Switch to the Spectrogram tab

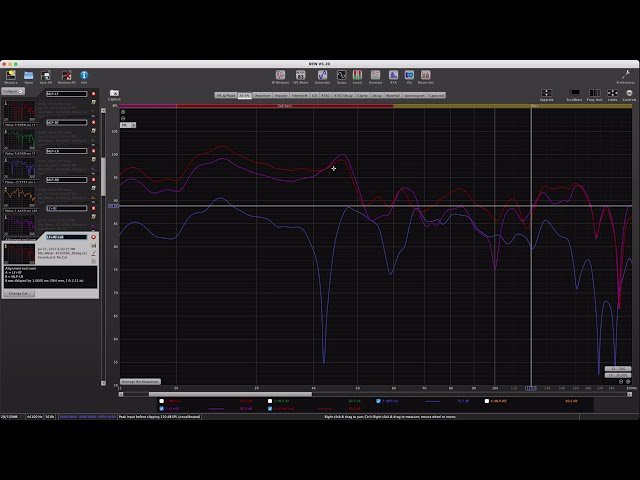click(414, 96)
